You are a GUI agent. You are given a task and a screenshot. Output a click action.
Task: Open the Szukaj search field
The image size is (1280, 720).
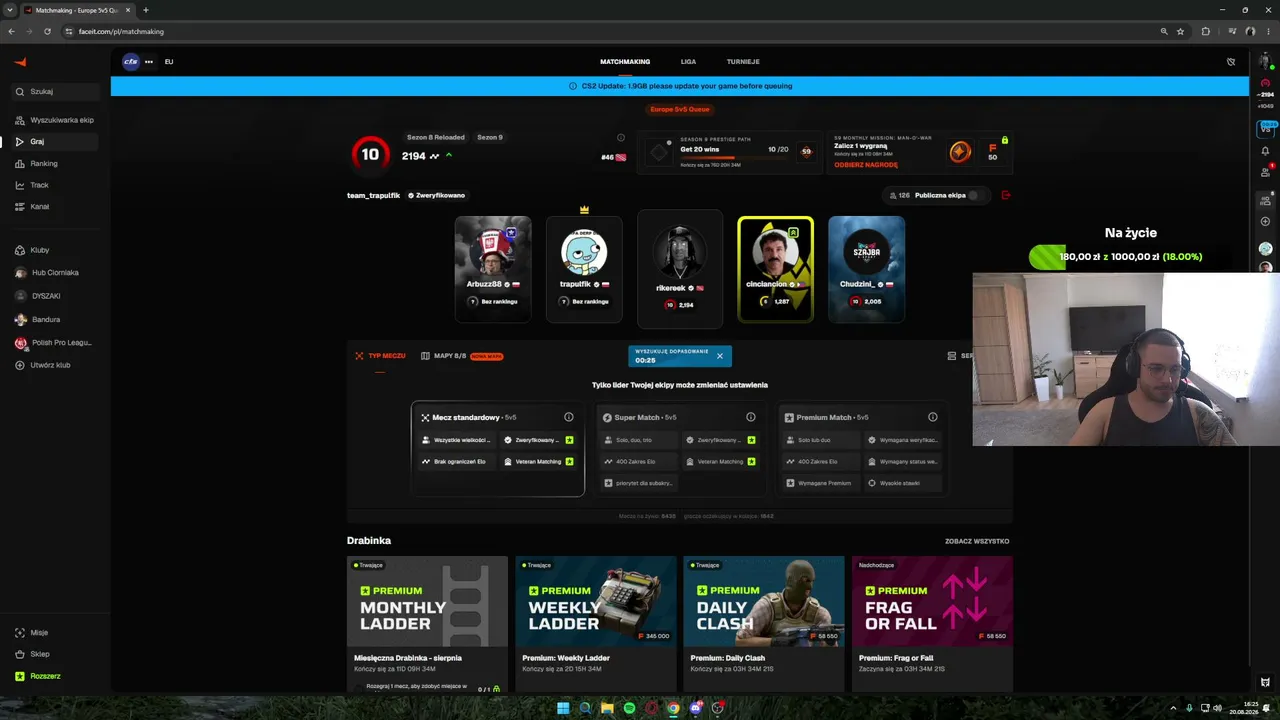click(56, 92)
